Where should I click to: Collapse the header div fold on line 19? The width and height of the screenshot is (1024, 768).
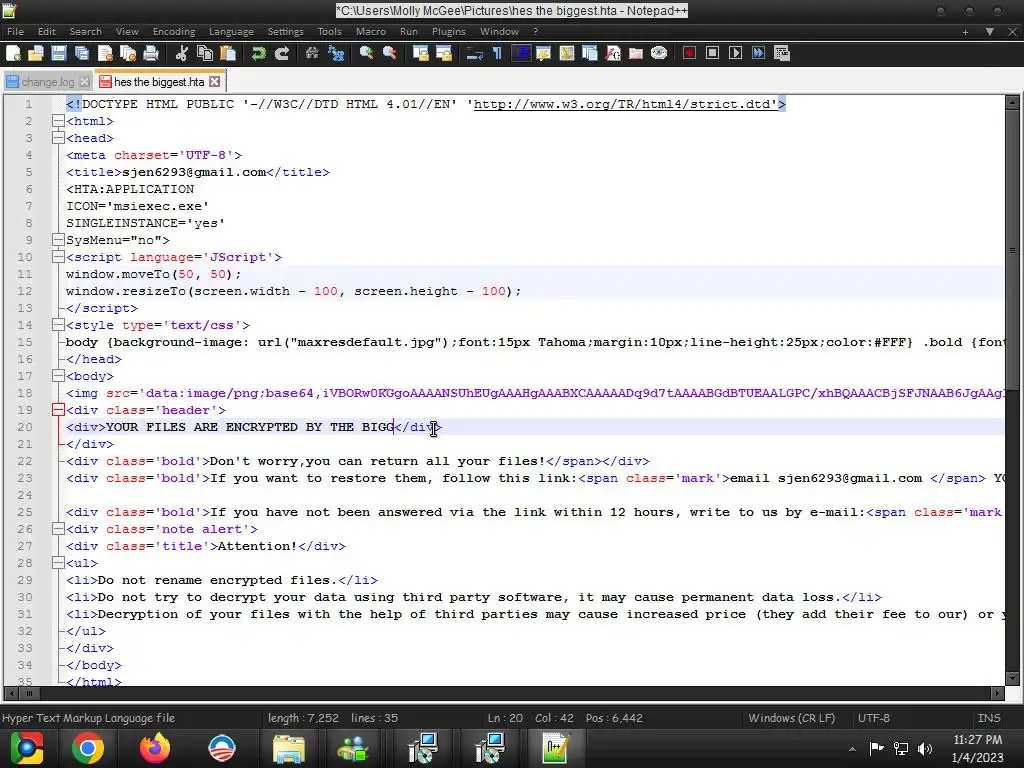pyautogui.click(x=58, y=409)
